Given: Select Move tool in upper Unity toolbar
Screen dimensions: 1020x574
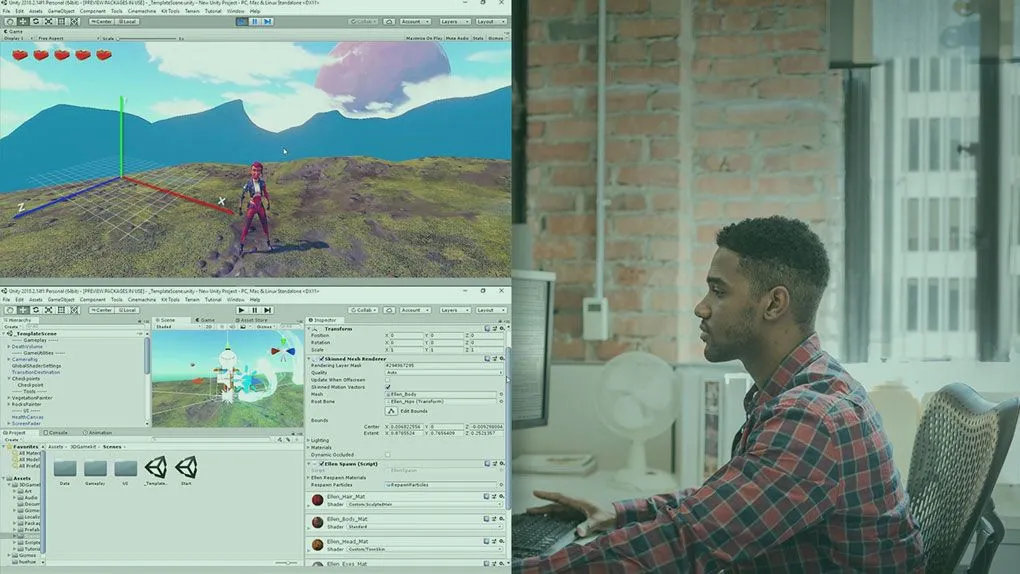Looking at the screenshot, I should [23, 21].
